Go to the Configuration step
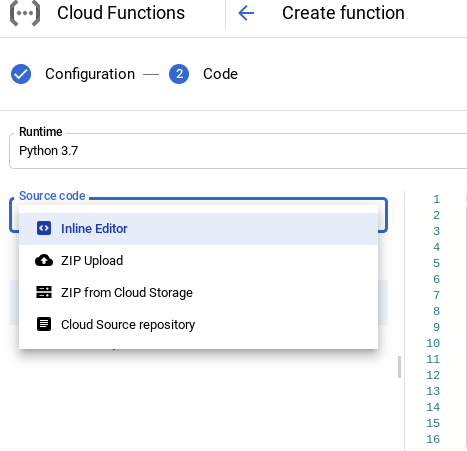 click(90, 74)
